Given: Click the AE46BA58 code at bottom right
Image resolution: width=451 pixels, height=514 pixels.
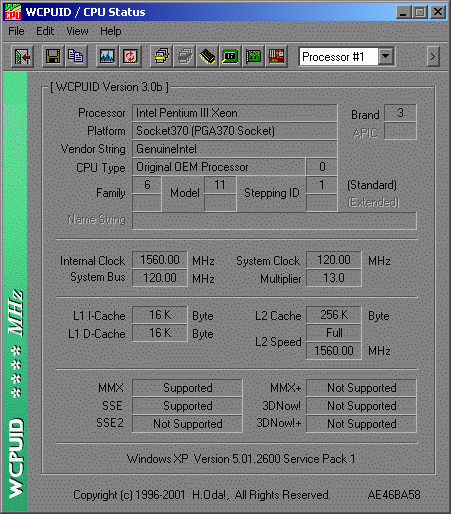Looking at the screenshot, I should pyautogui.click(x=394, y=495).
